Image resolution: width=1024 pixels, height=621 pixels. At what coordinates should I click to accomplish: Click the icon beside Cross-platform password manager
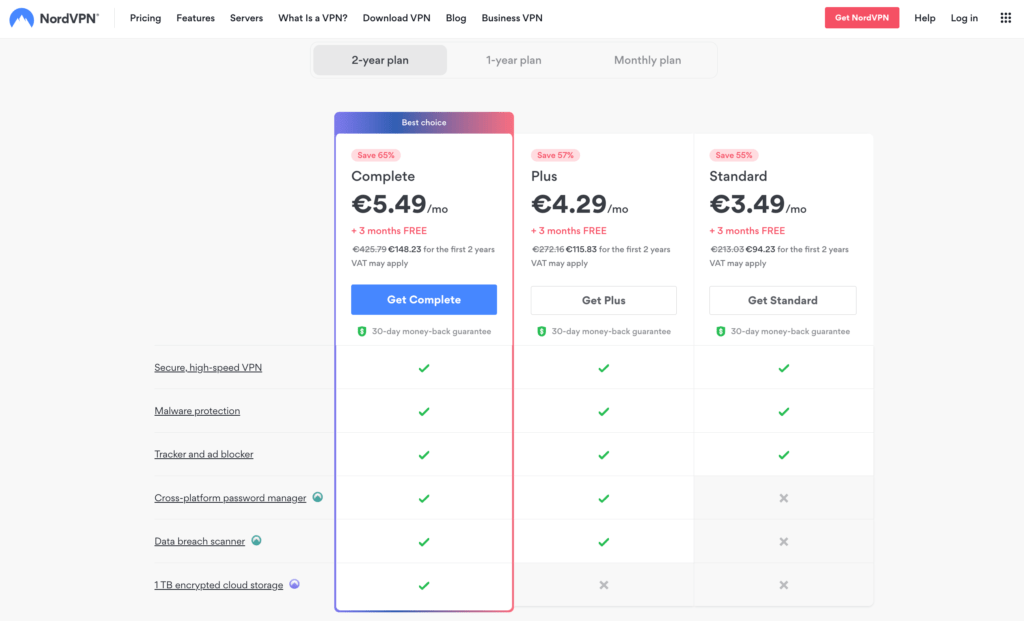pyautogui.click(x=317, y=497)
